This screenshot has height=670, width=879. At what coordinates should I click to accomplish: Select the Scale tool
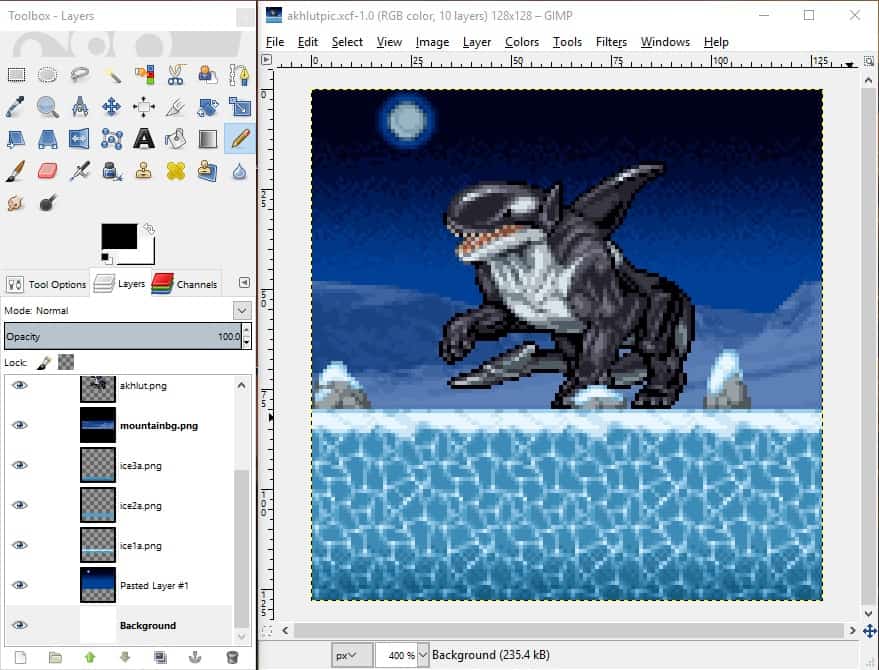click(x=240, y=107)
